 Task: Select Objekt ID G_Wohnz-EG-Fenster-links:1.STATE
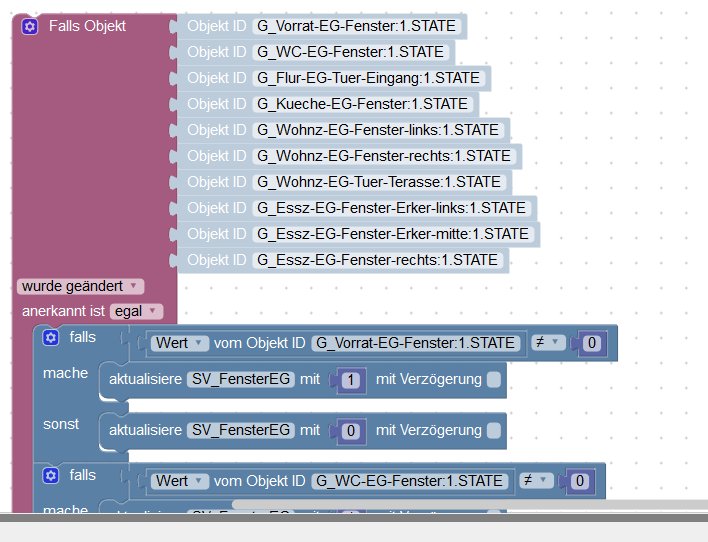click(378, 130)
